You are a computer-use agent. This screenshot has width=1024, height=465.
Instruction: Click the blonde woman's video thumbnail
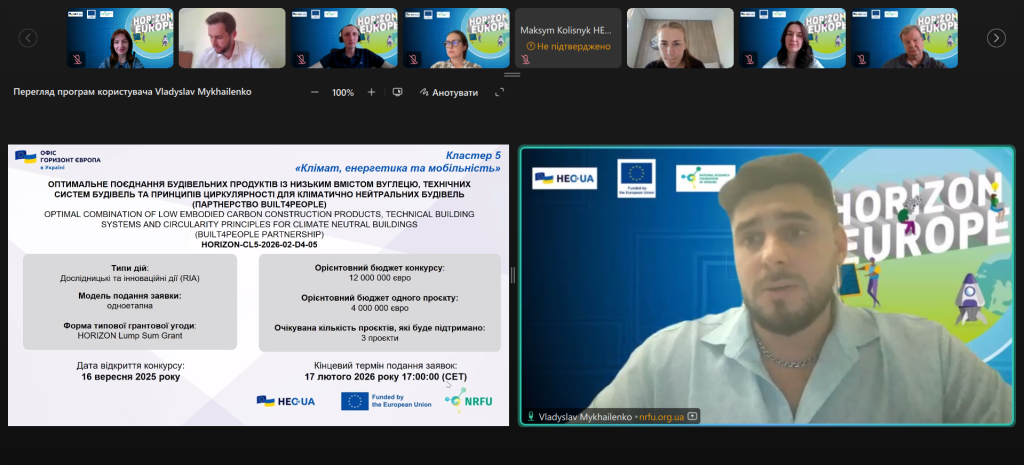tap(680, 38)
